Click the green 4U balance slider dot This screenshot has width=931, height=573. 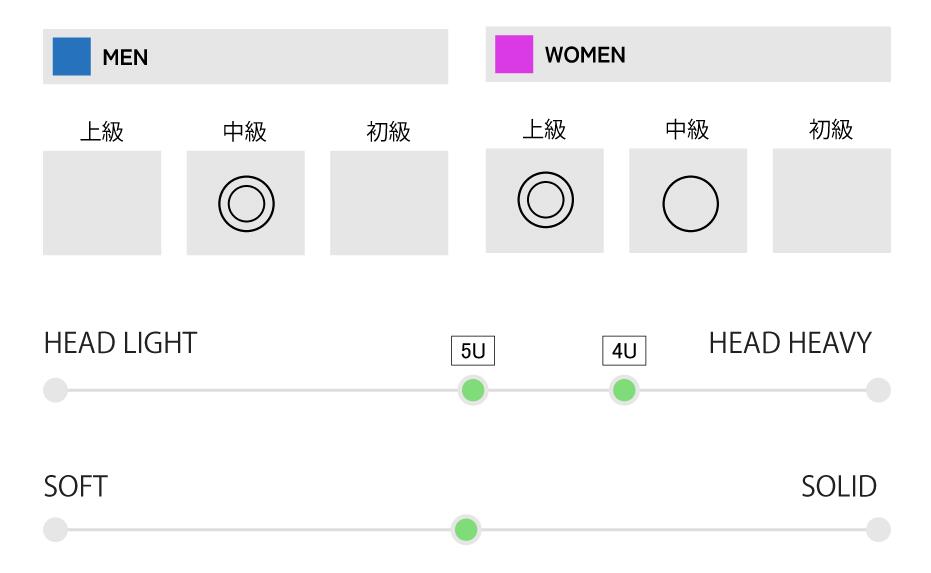point(624,390)
